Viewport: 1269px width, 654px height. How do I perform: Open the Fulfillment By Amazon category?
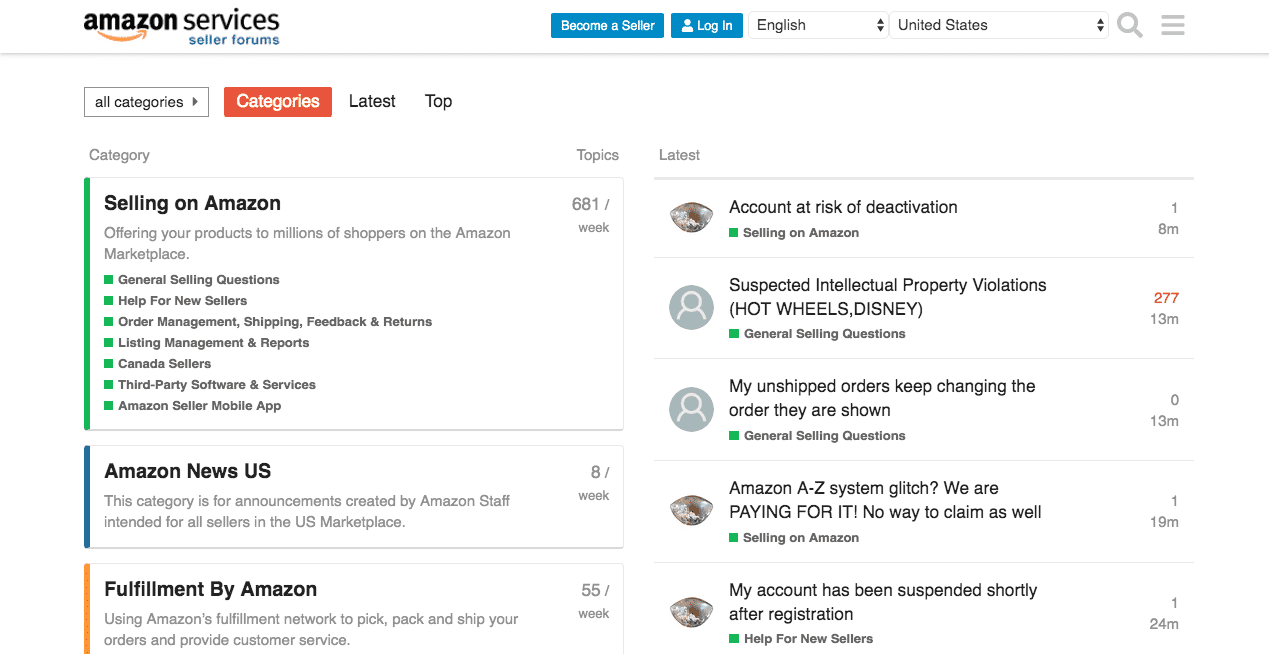pyautogui.click(x=210, y=589)
